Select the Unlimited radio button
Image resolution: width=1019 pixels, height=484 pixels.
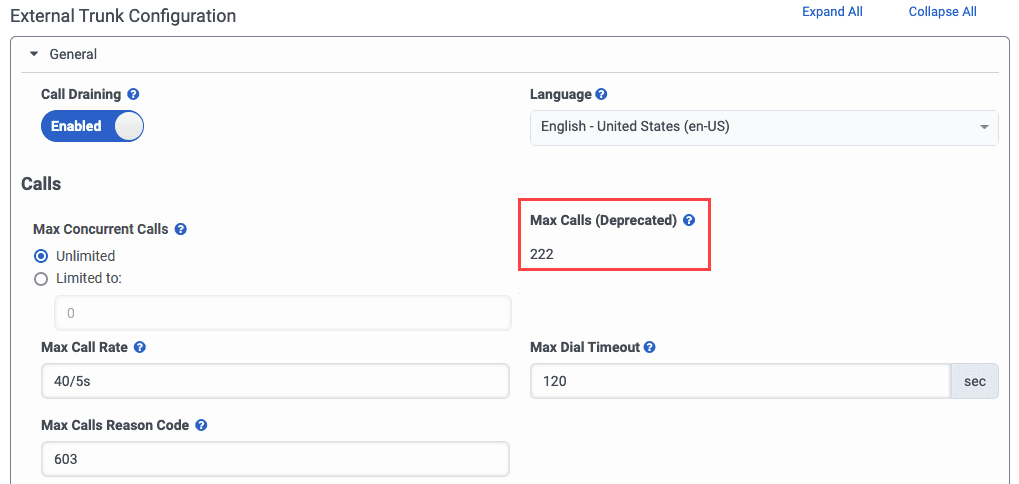coord(42,256)
